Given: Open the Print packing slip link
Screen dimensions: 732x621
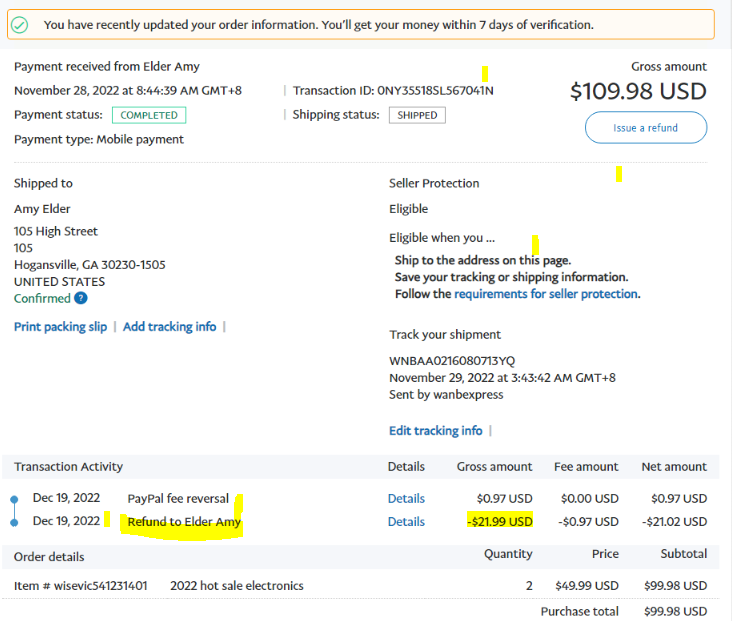Looking at the screenshot, I should [60, 327].
